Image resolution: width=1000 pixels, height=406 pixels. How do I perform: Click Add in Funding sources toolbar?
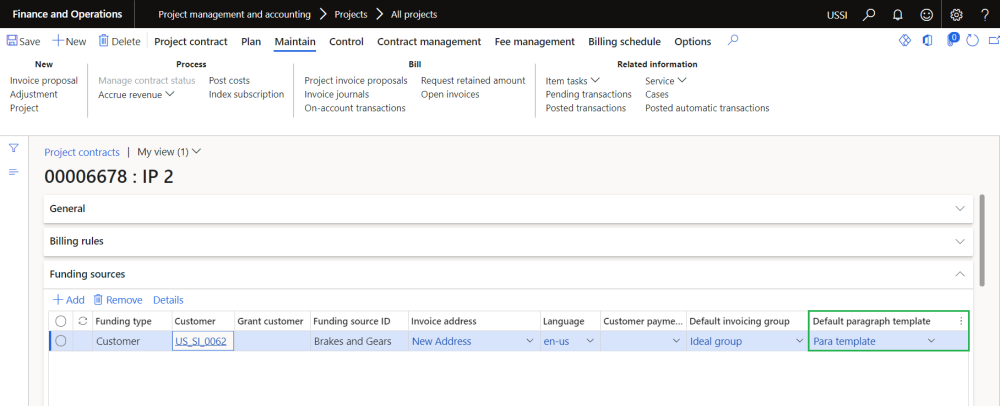point(68,300)
